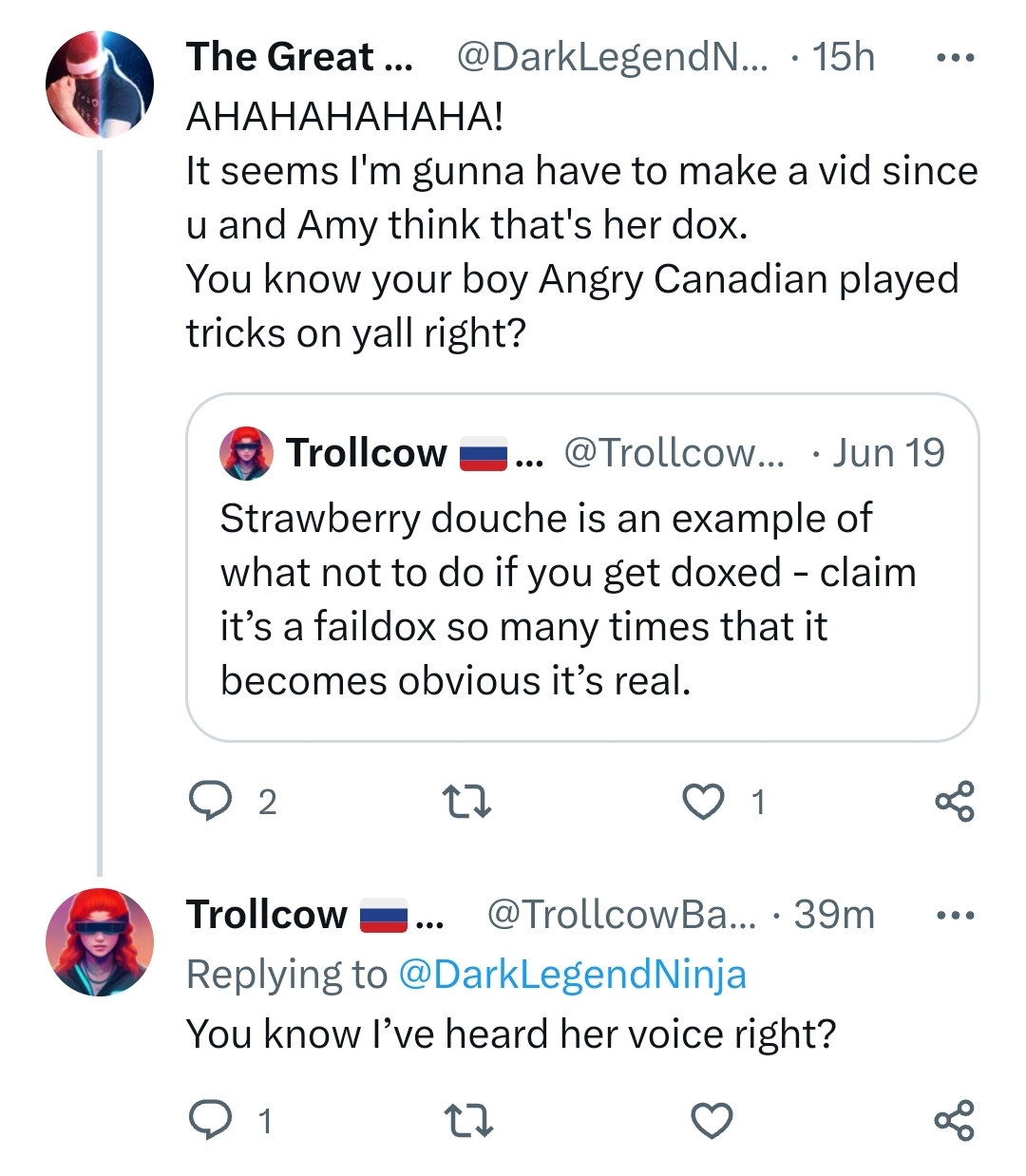
Task: Open the @TrollcowBa... handle in reply
Action: click(621, 915)
